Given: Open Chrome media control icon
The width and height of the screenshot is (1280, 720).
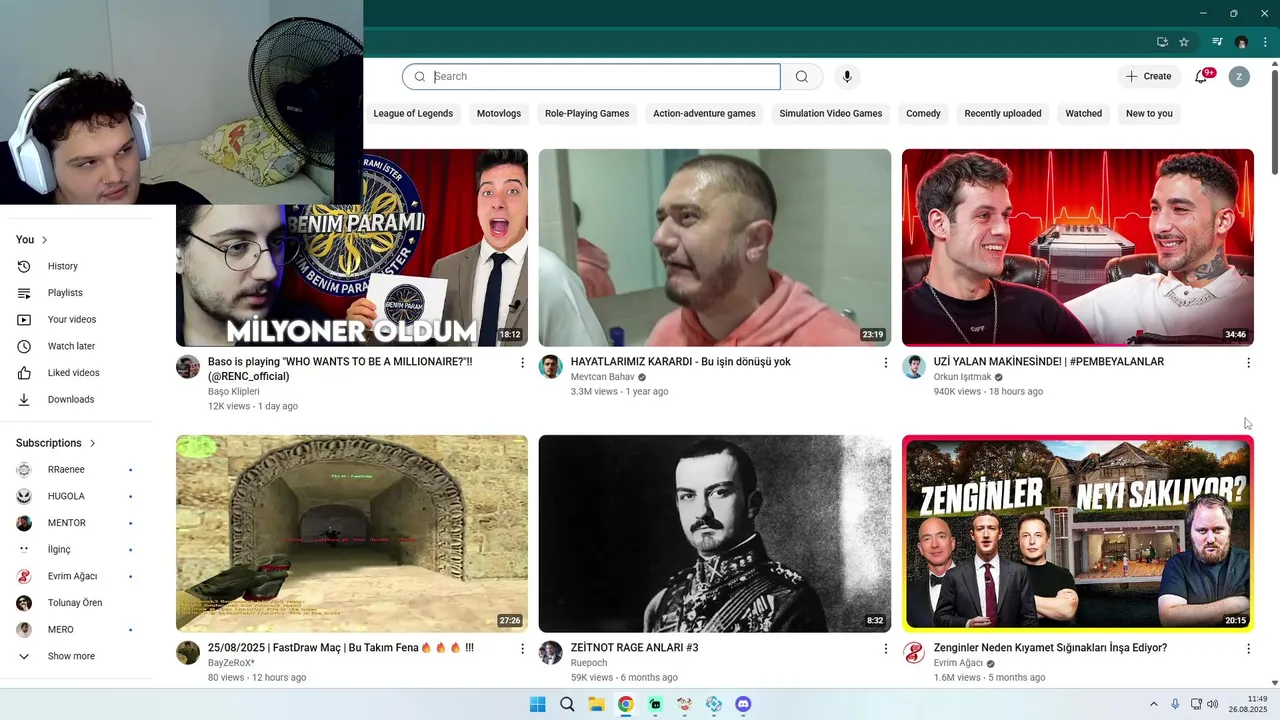Looking at the screenshot, I should (x=1217, y=42).
